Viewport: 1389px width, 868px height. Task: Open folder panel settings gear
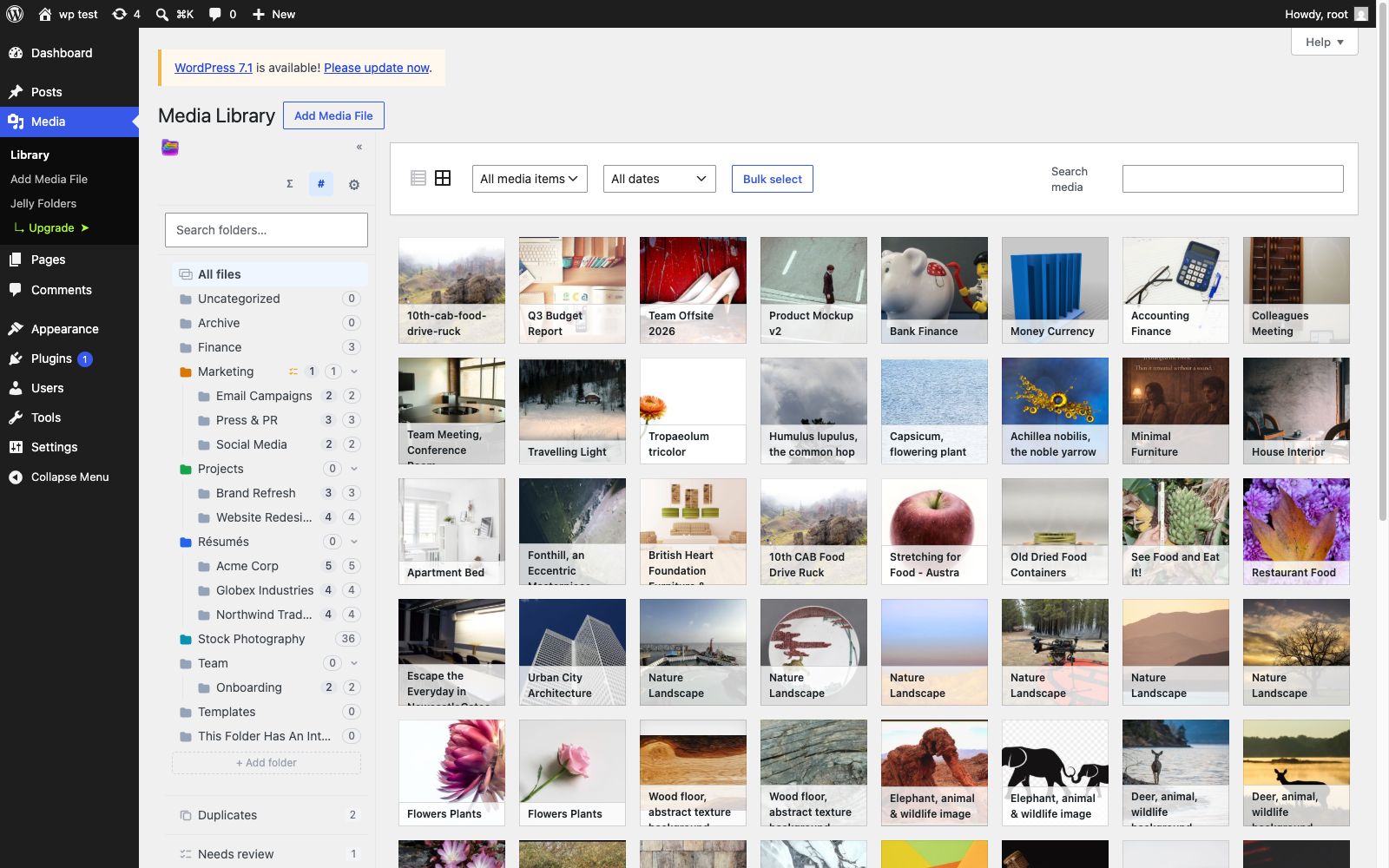(x=354, y=184)
